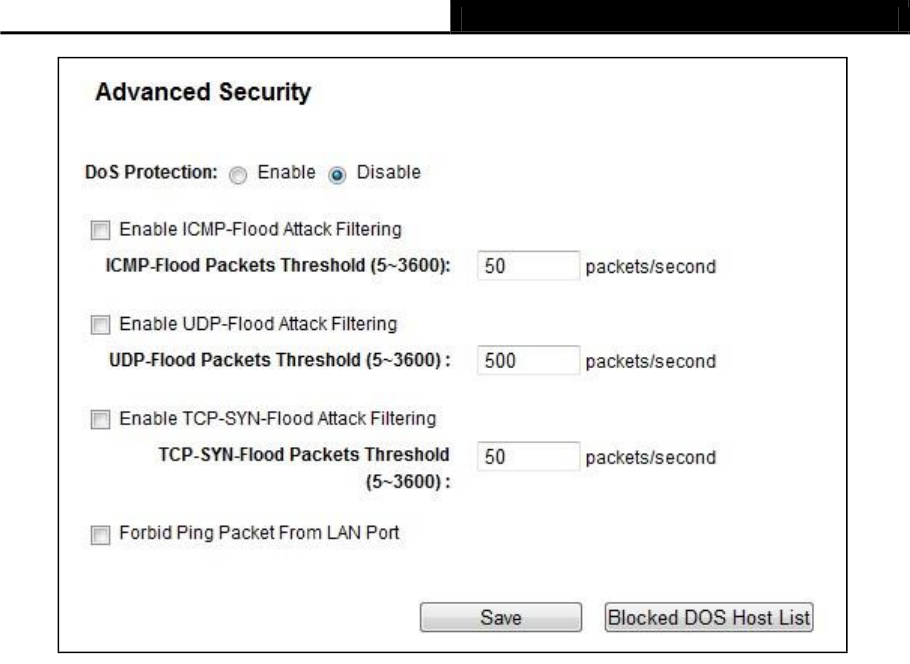Click the UDP-Flood Packets Threshold (5~3600) label
The width and height of the screenshot is (910, 664).
(279, 361)
